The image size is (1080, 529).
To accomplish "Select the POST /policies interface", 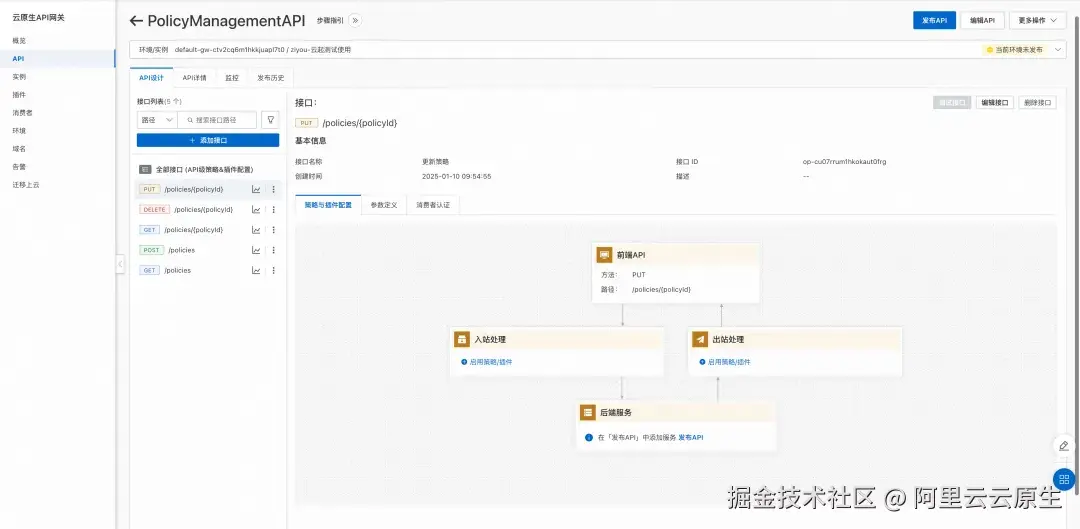I will [x=208, y=250].
